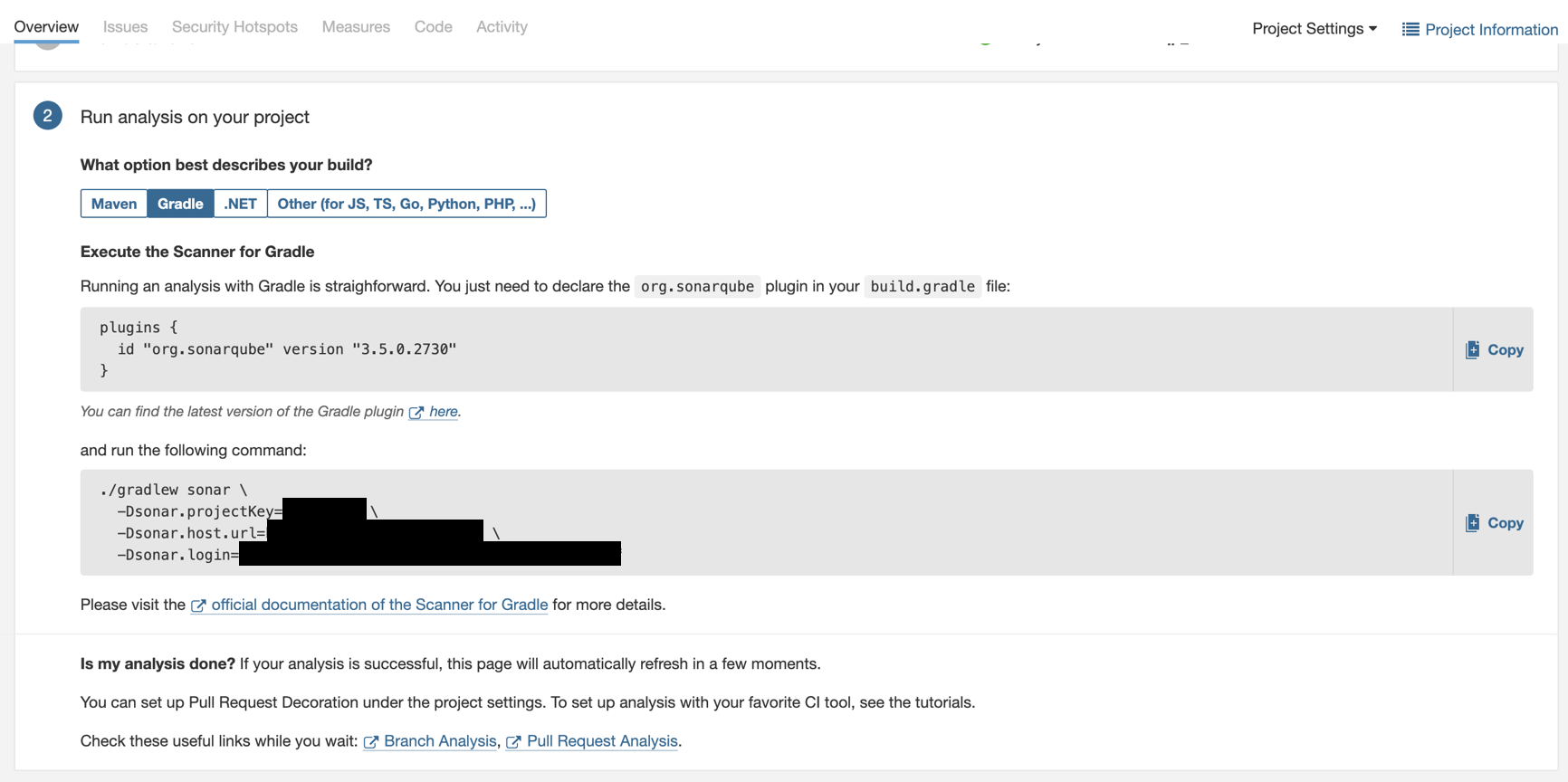Open the Branch Analysis link
The image size is (1568, 782).
coord(440,741)
